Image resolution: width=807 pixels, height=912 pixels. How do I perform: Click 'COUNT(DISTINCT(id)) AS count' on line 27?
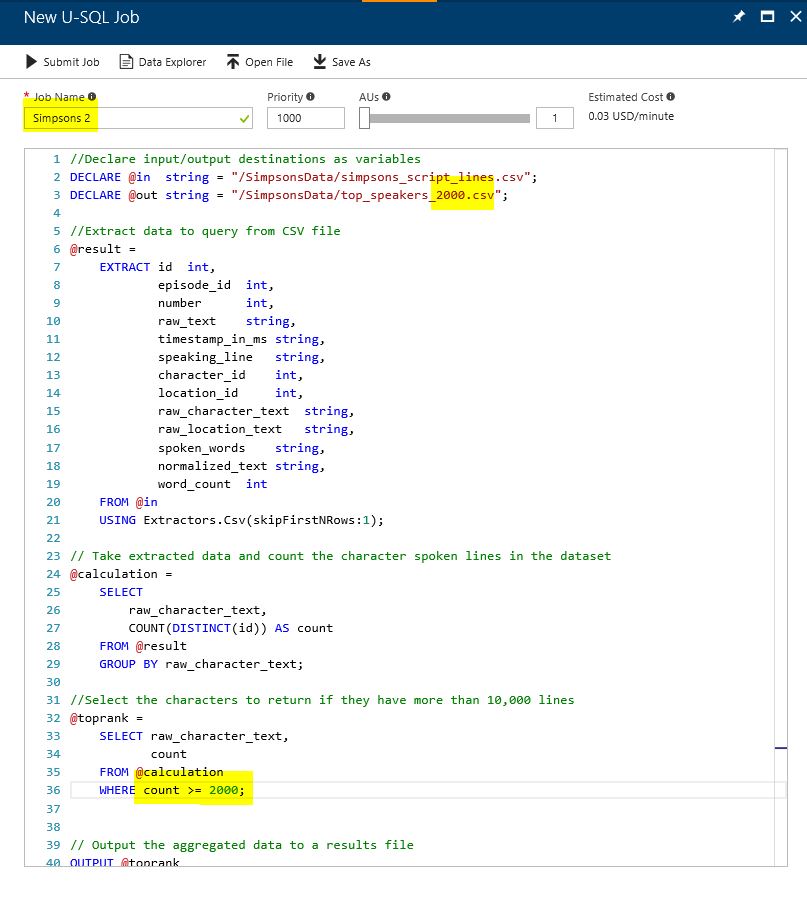[231, 628]
